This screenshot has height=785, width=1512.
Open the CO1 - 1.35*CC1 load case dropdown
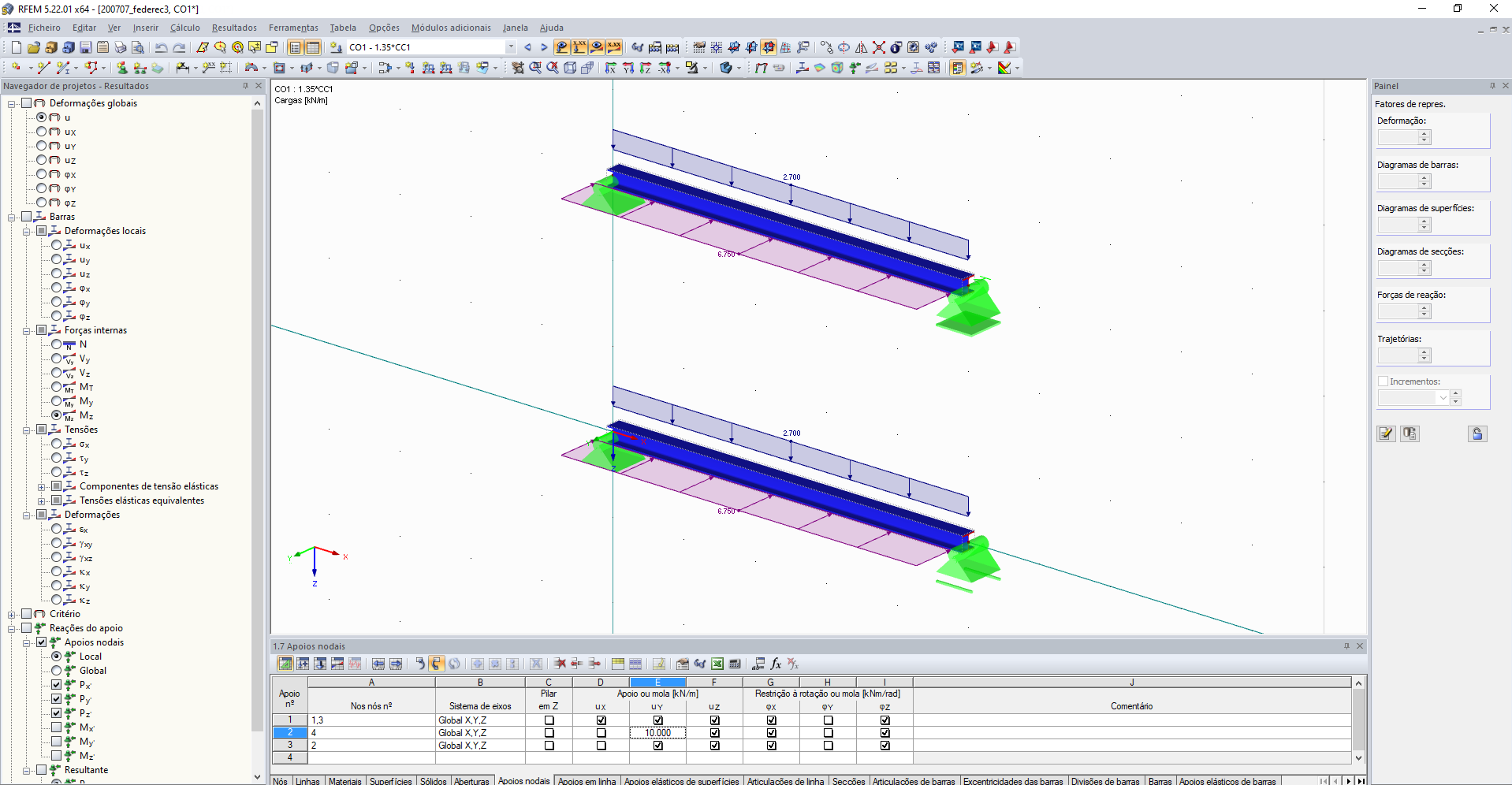(x=511, y=47)
